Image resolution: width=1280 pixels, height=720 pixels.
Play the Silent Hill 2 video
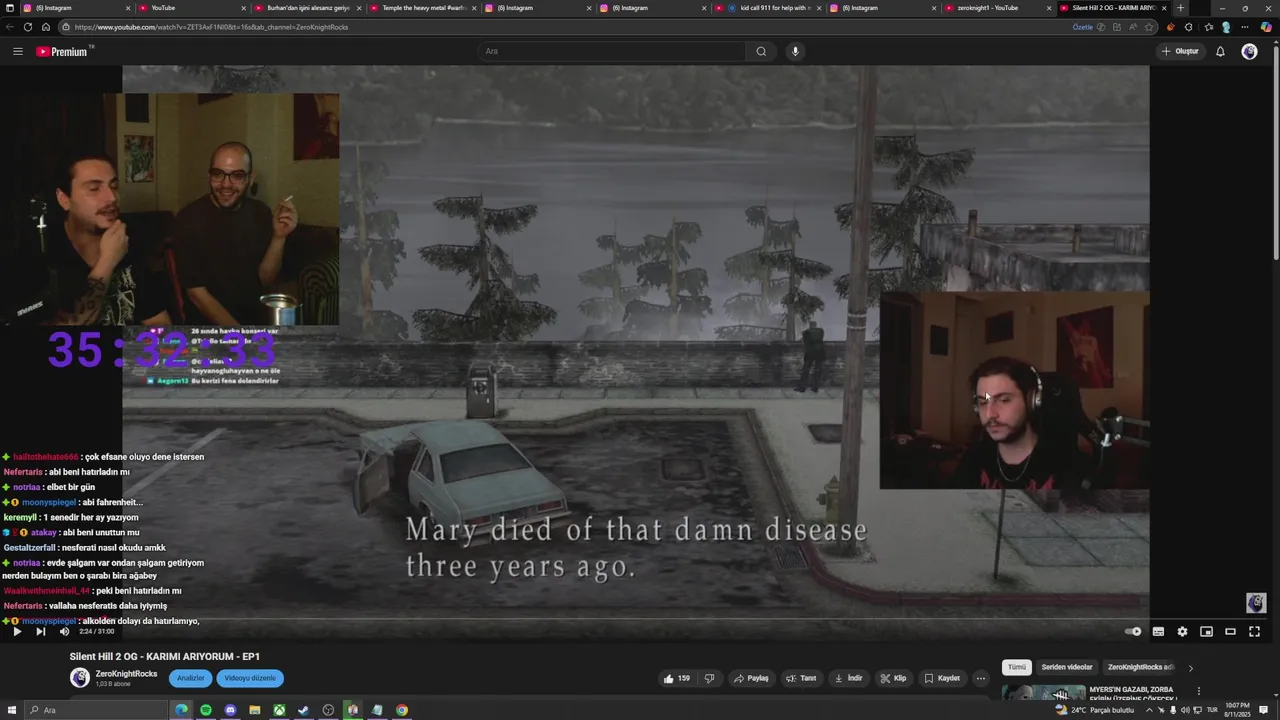[16, 631]
